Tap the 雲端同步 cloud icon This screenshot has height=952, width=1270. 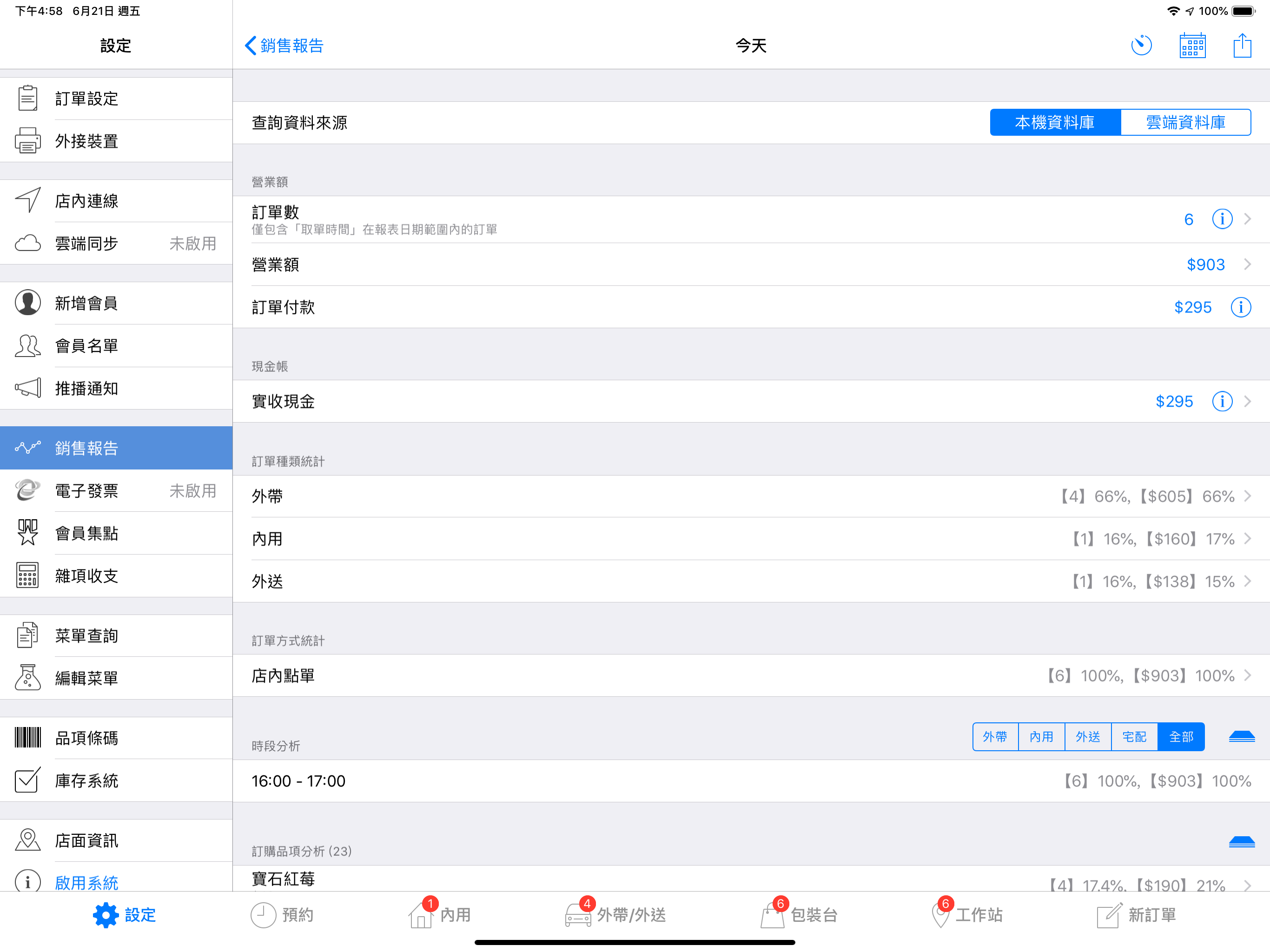(27, 244)
